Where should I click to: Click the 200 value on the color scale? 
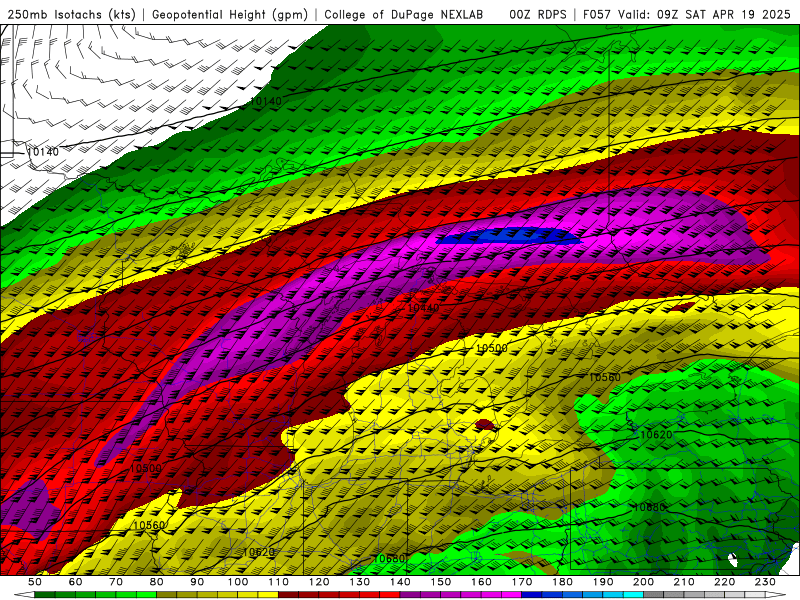[643, 582]
